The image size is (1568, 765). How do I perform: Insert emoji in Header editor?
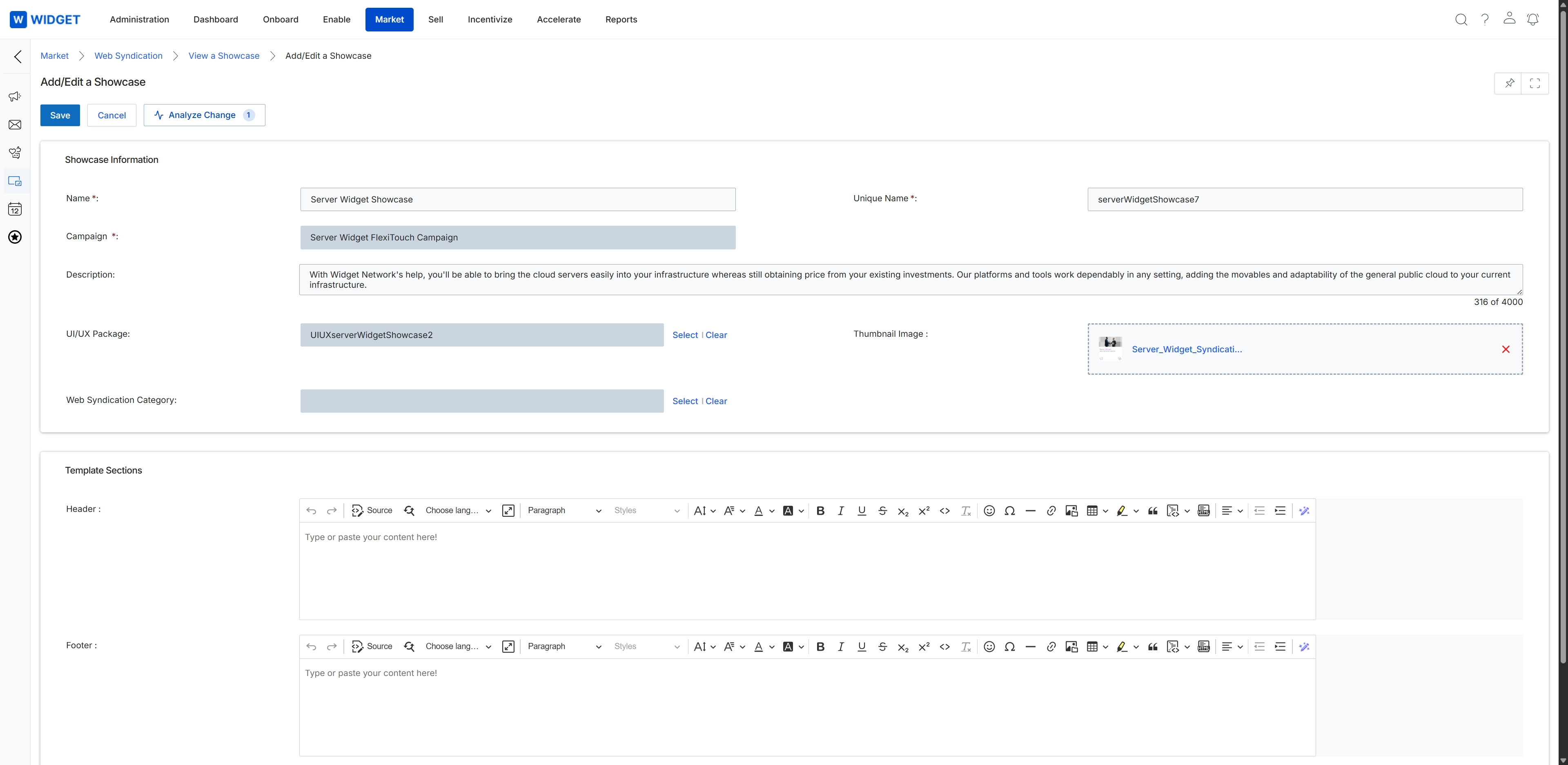pos(989,511)
